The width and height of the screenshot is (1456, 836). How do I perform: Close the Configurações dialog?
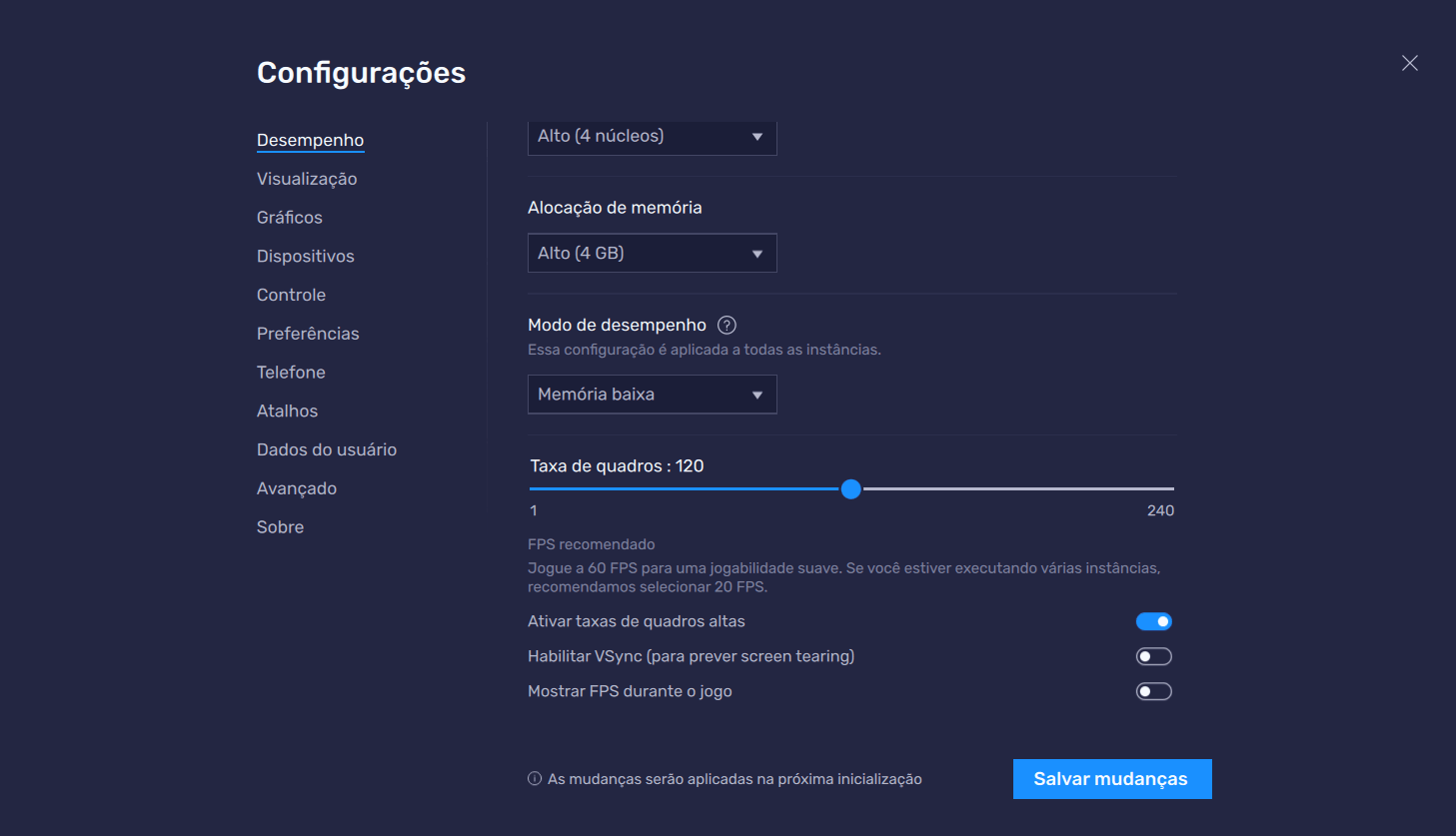[1410, 63]
